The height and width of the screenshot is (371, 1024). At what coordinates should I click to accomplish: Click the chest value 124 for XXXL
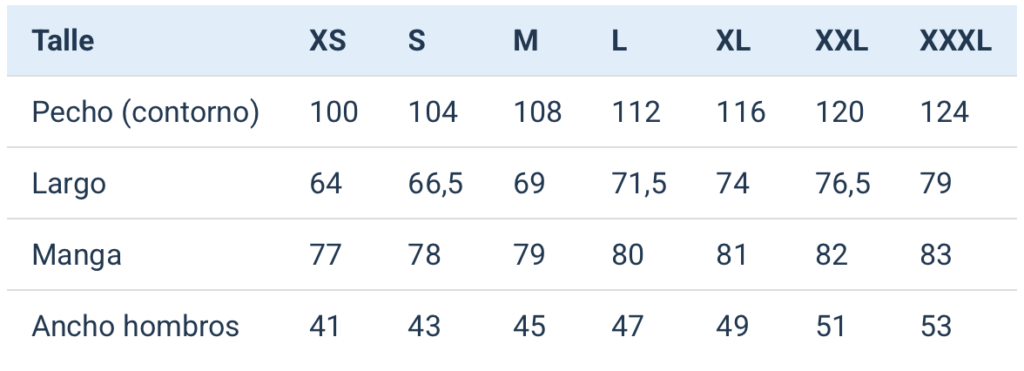944,112
